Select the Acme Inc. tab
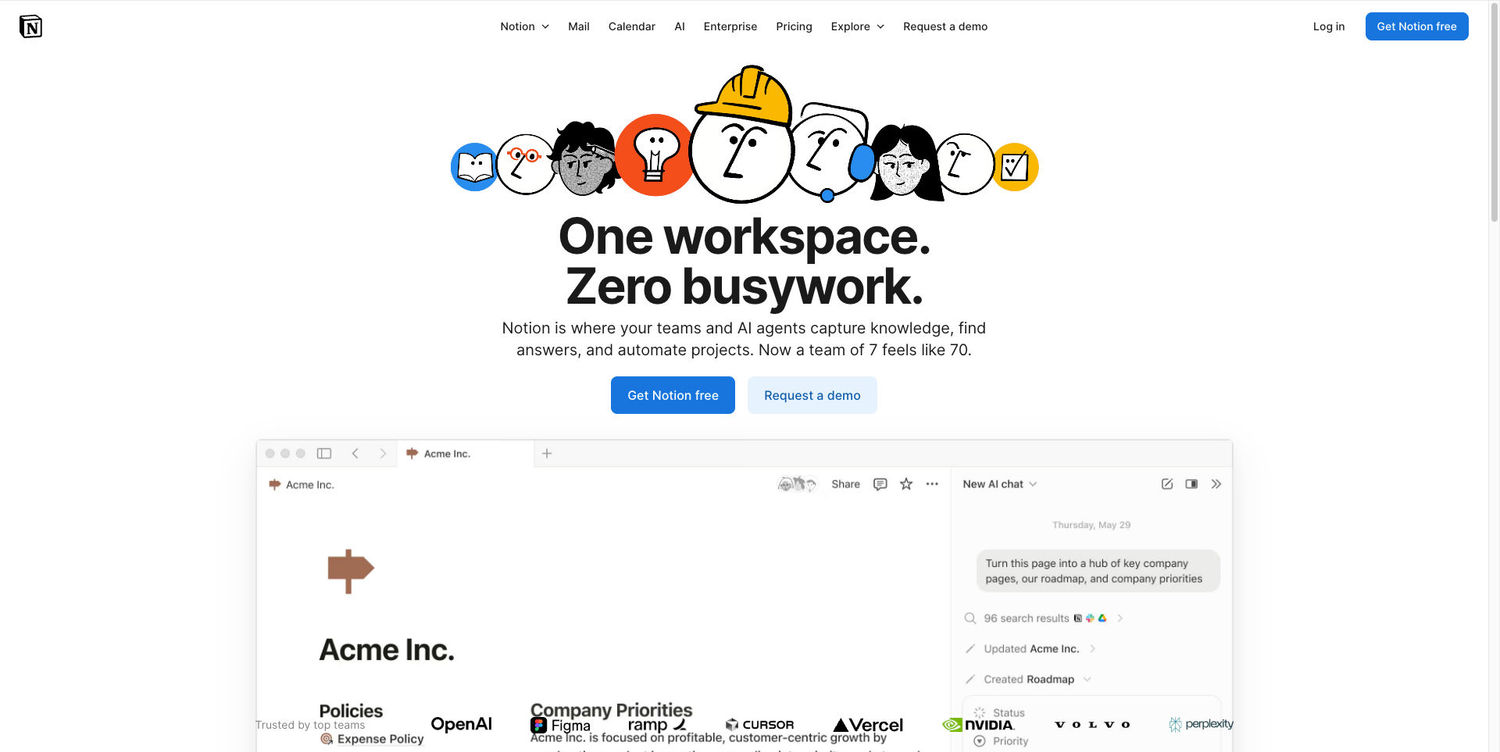This screenshot has width=1500, height=752. point(465,453)
